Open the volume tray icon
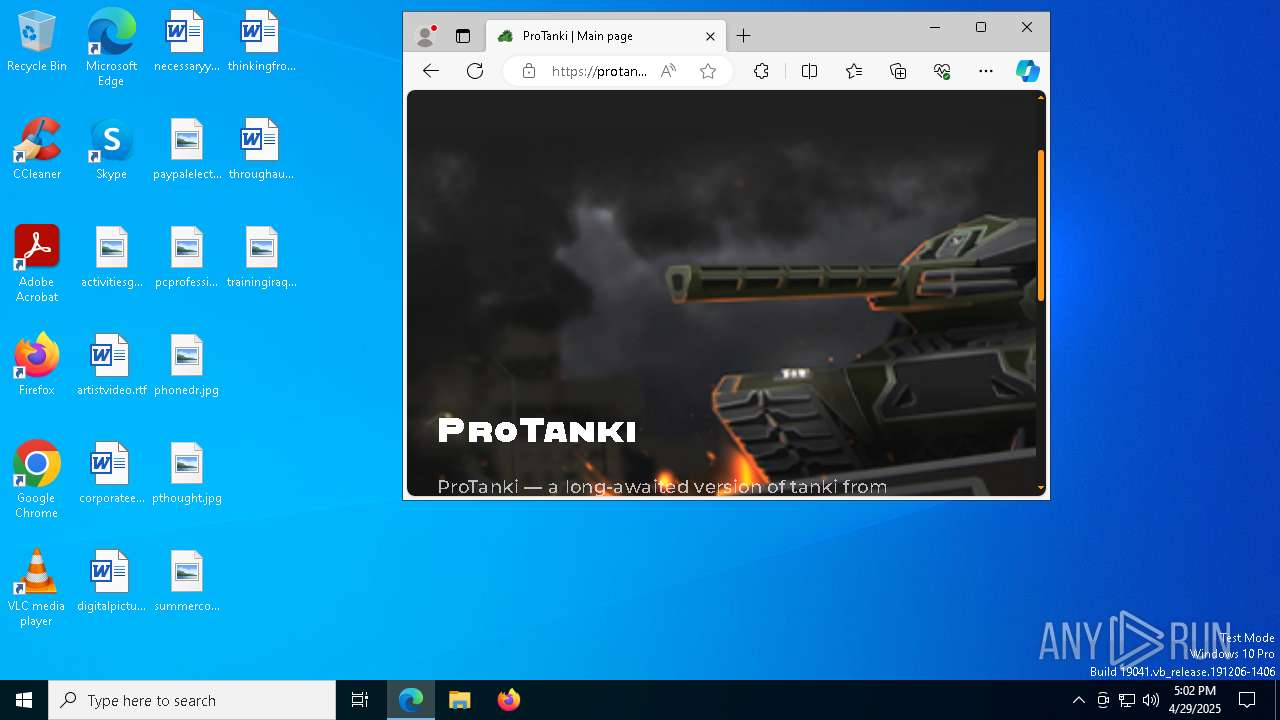Image resolution: width=1280 pixels, height=720 pixels. 1151,700
